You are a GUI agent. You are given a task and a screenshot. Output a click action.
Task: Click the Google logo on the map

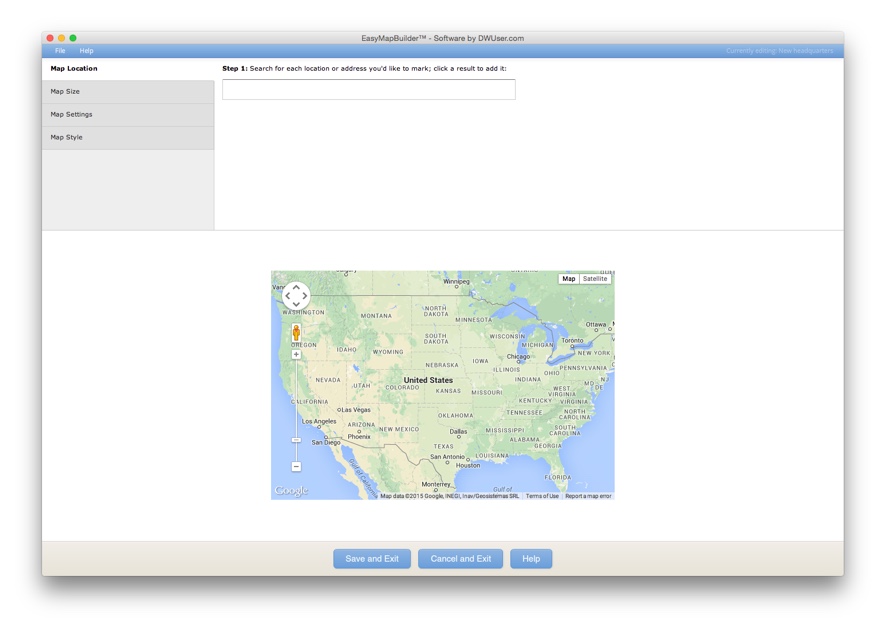coord(291,490)
